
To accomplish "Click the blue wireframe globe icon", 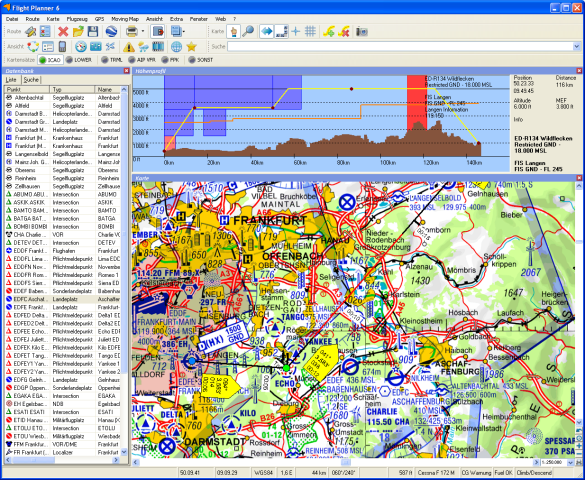I will tap(176, 47).
